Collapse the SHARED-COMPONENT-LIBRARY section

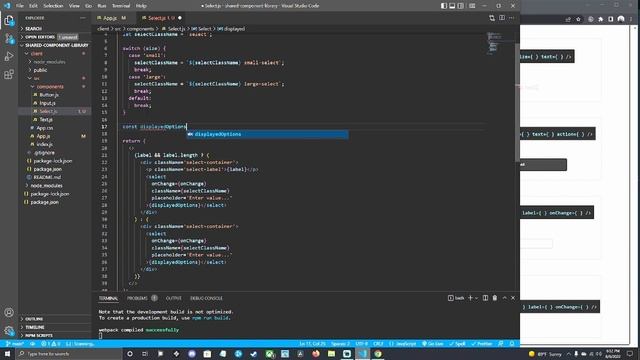pyautogui.click(x=55, y=45)
